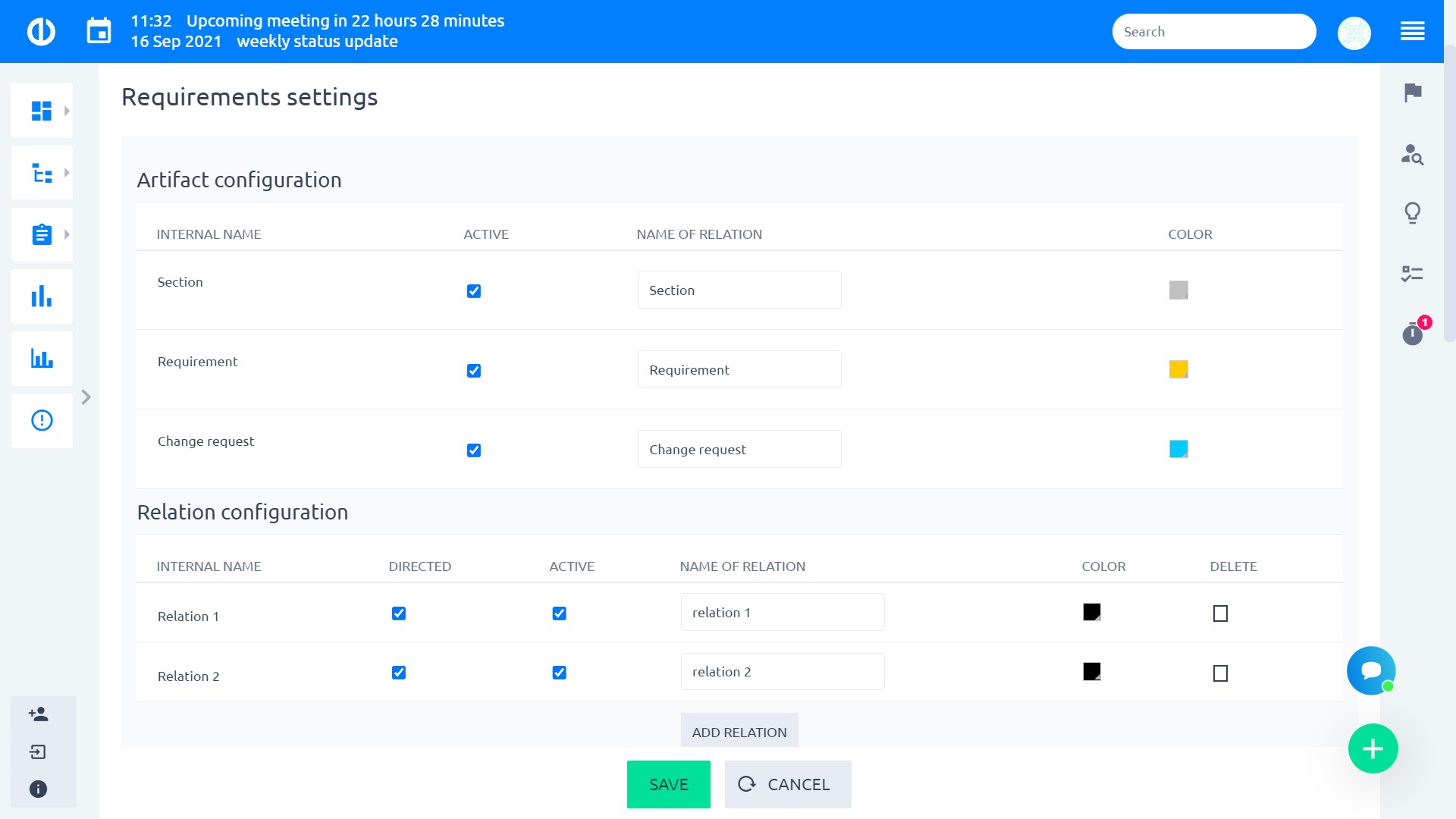
Task: Open the hamburger menu at top right
Action: pos(1412,32)
